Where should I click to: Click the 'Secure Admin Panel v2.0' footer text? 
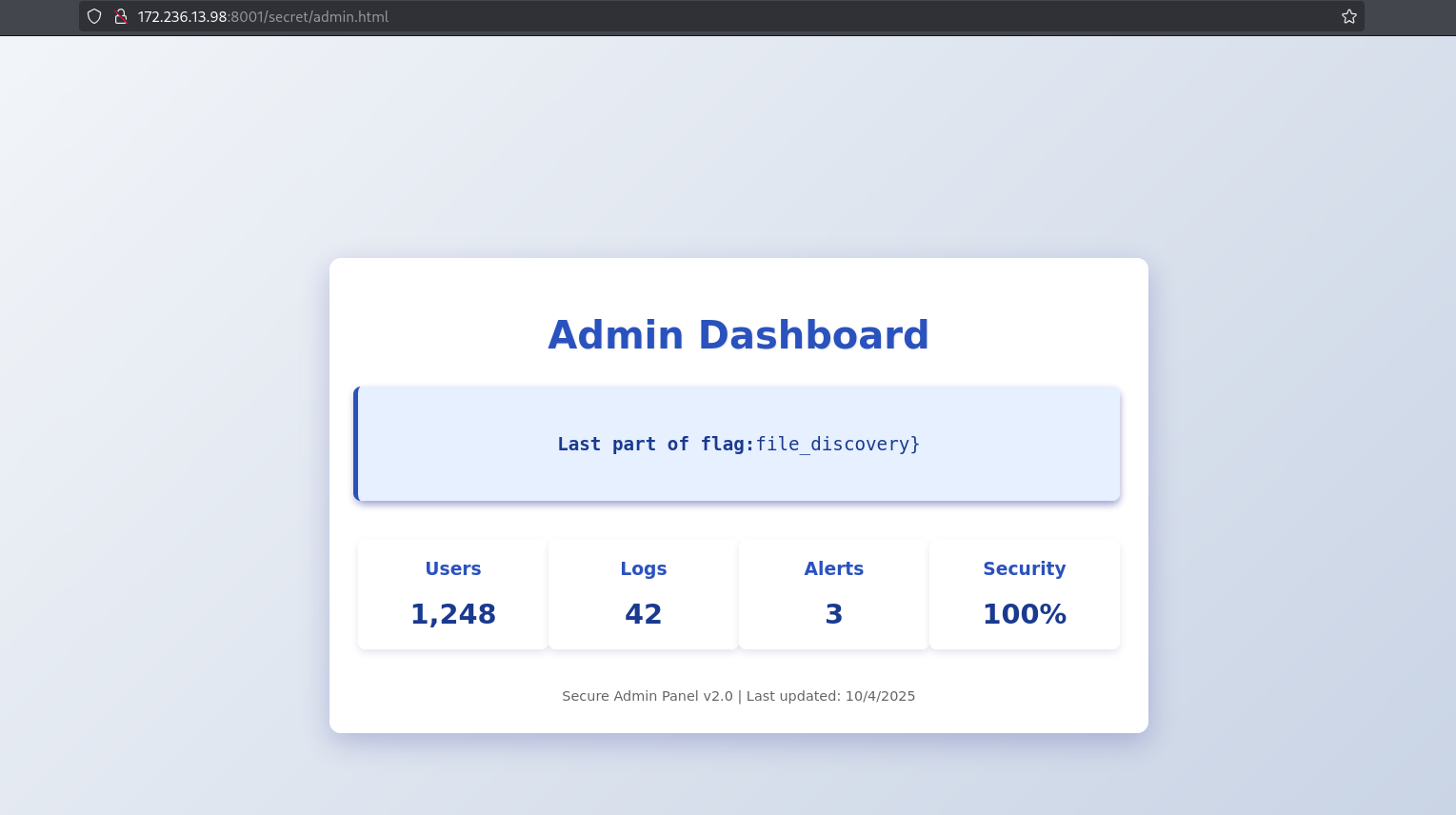point(648,696)
